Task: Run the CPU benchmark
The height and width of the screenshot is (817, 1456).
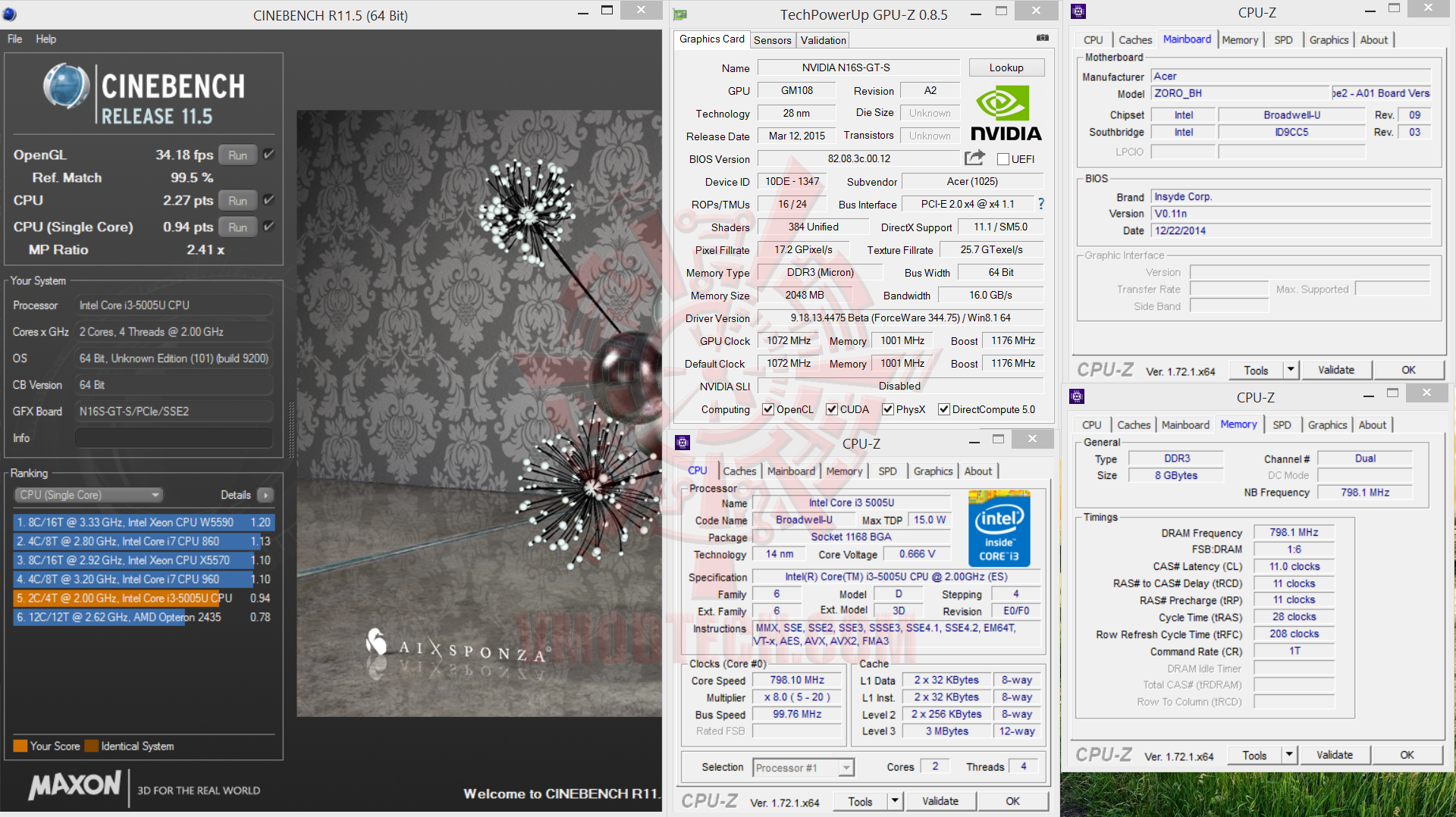Action: (x=237, y=200)
